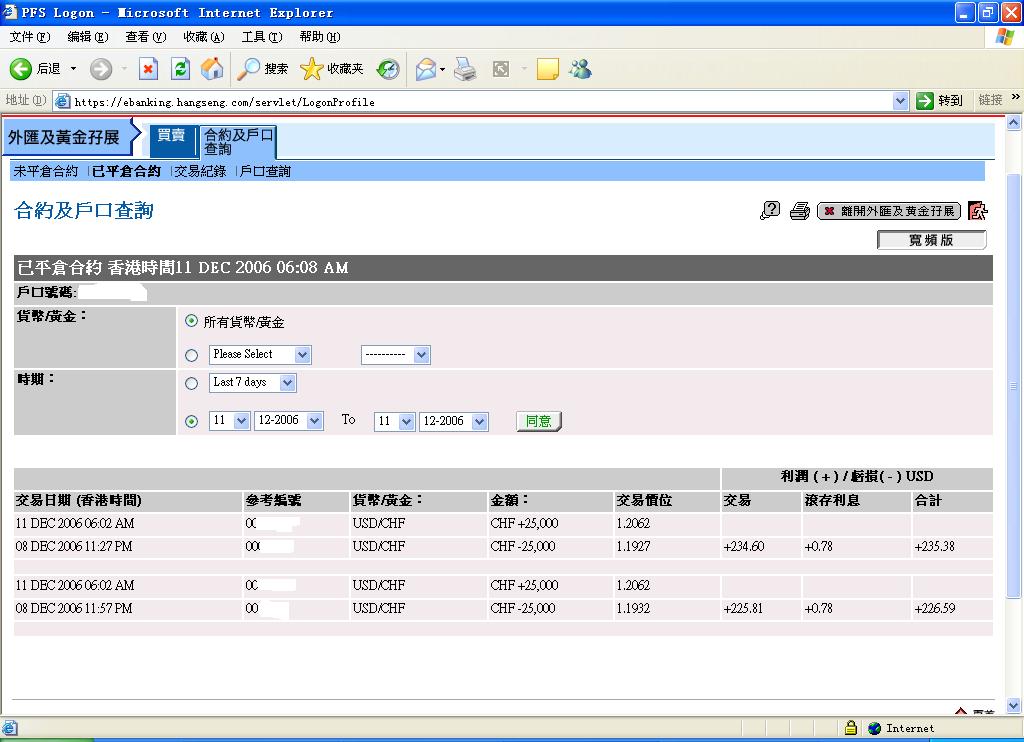Open the dashed second currency dropdown
Image resolution: width=1024 pixels, height=742 pixels.
click(x=396, y=355)
